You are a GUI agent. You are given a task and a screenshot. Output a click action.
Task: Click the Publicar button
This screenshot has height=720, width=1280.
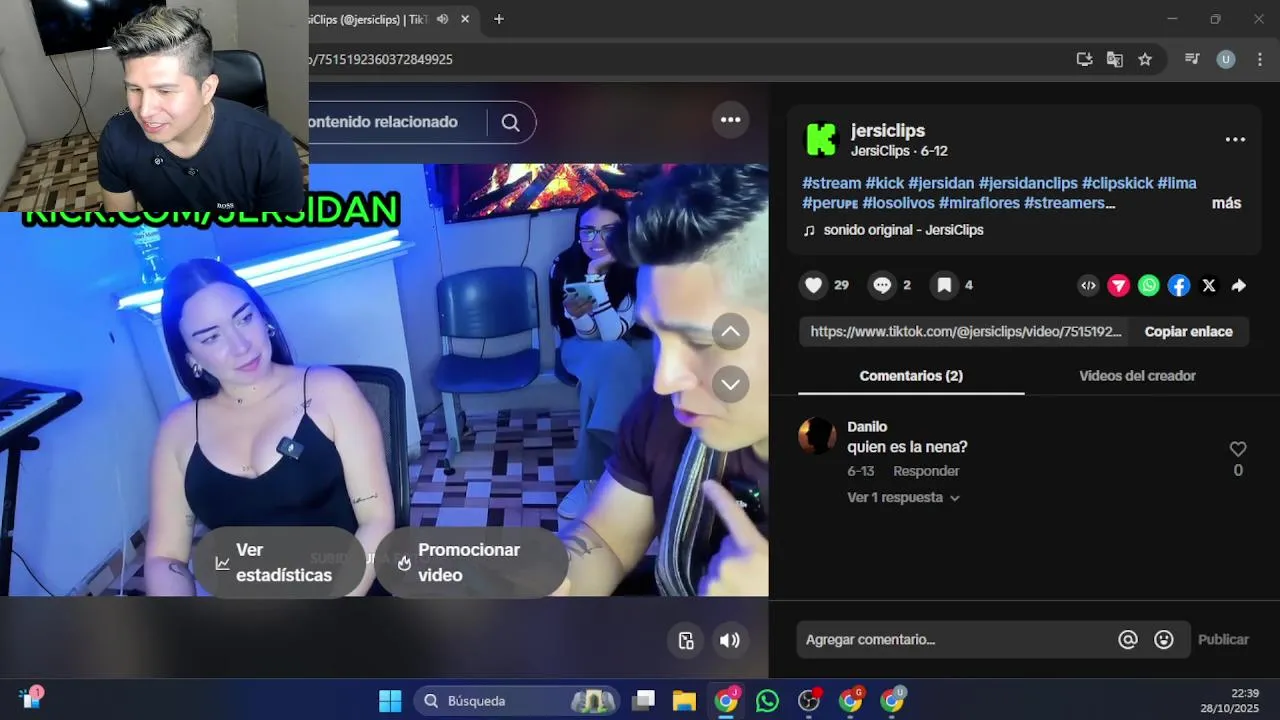coord(1223,640)
